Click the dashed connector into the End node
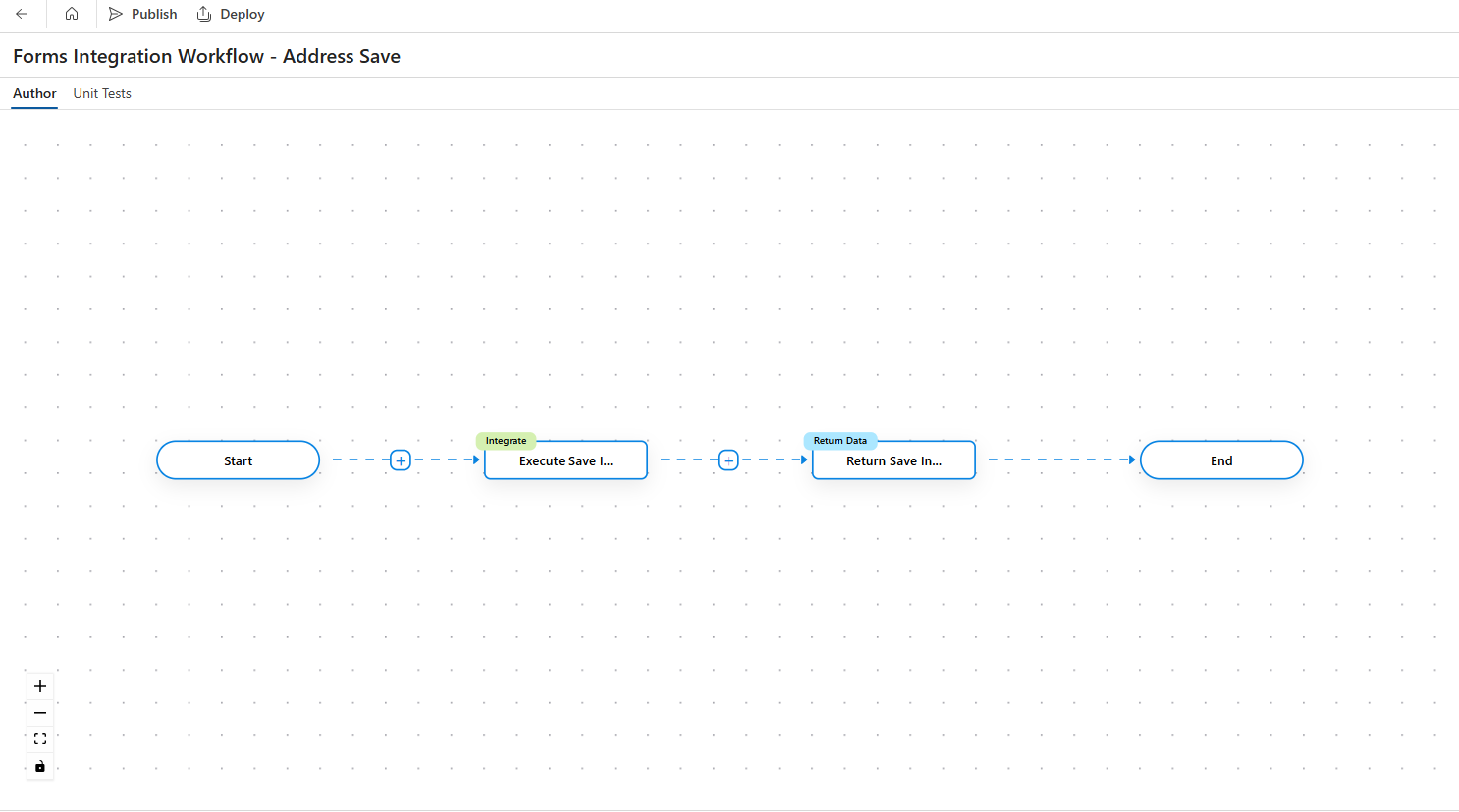 click(1060, 460)
